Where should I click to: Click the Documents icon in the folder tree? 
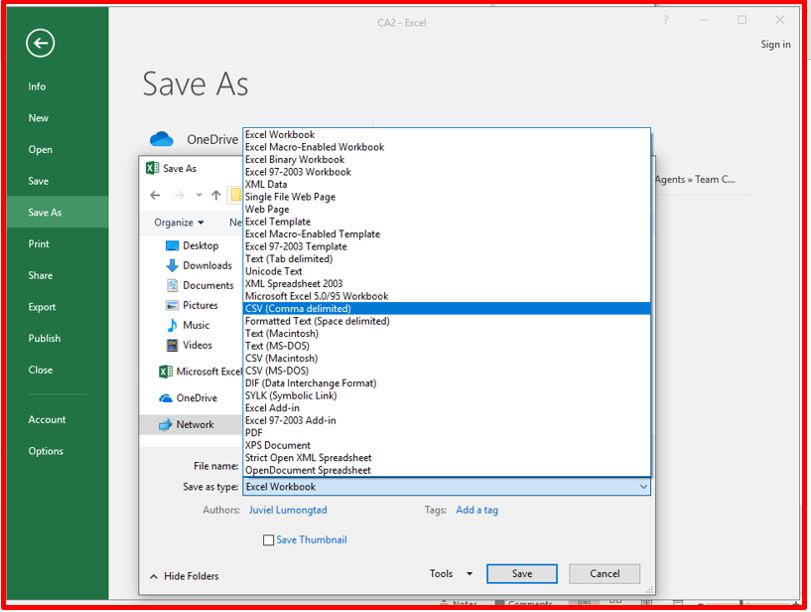click(172, 286)
